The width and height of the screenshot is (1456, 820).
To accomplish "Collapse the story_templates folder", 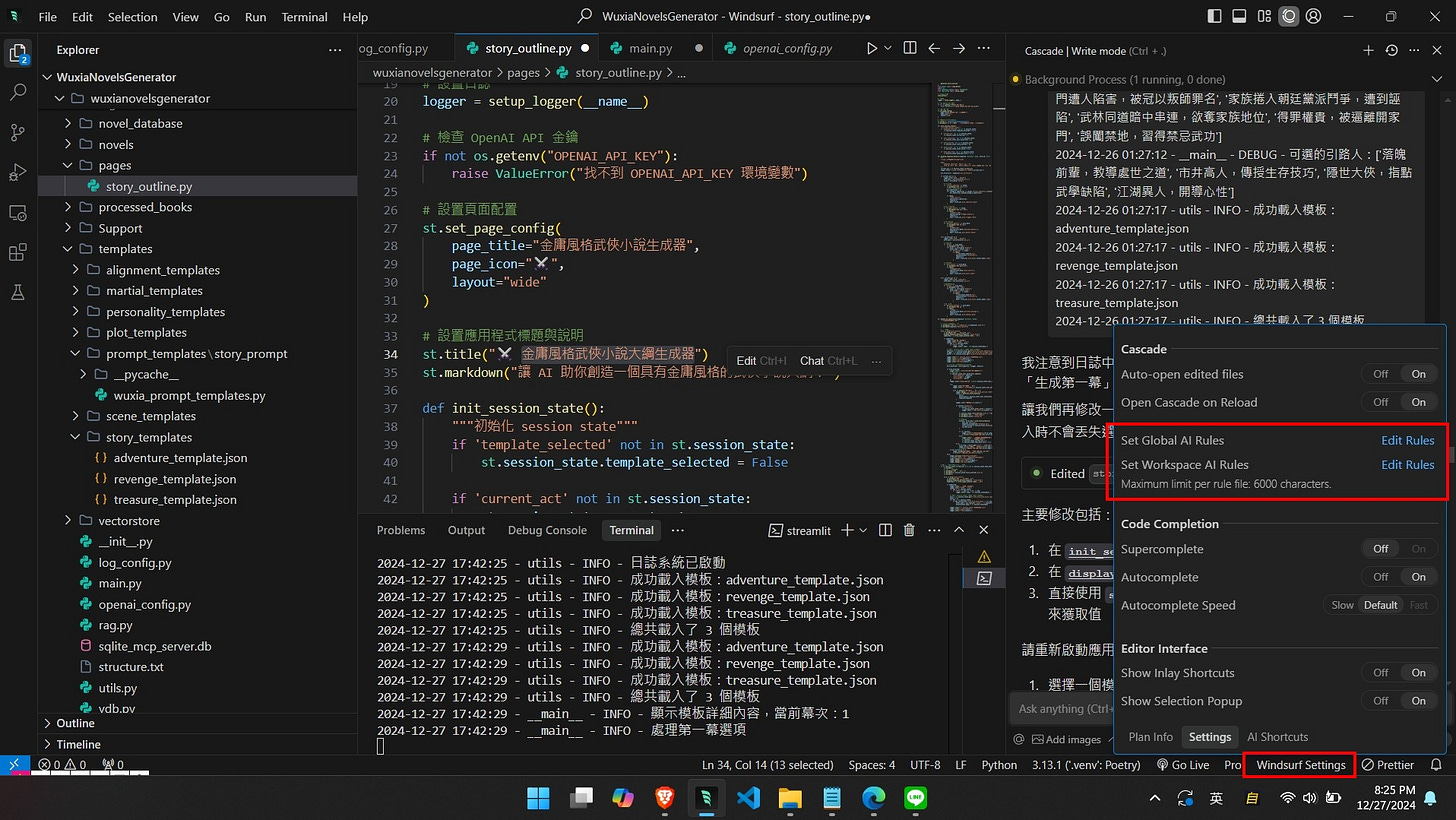I will (x=149, y=437).
